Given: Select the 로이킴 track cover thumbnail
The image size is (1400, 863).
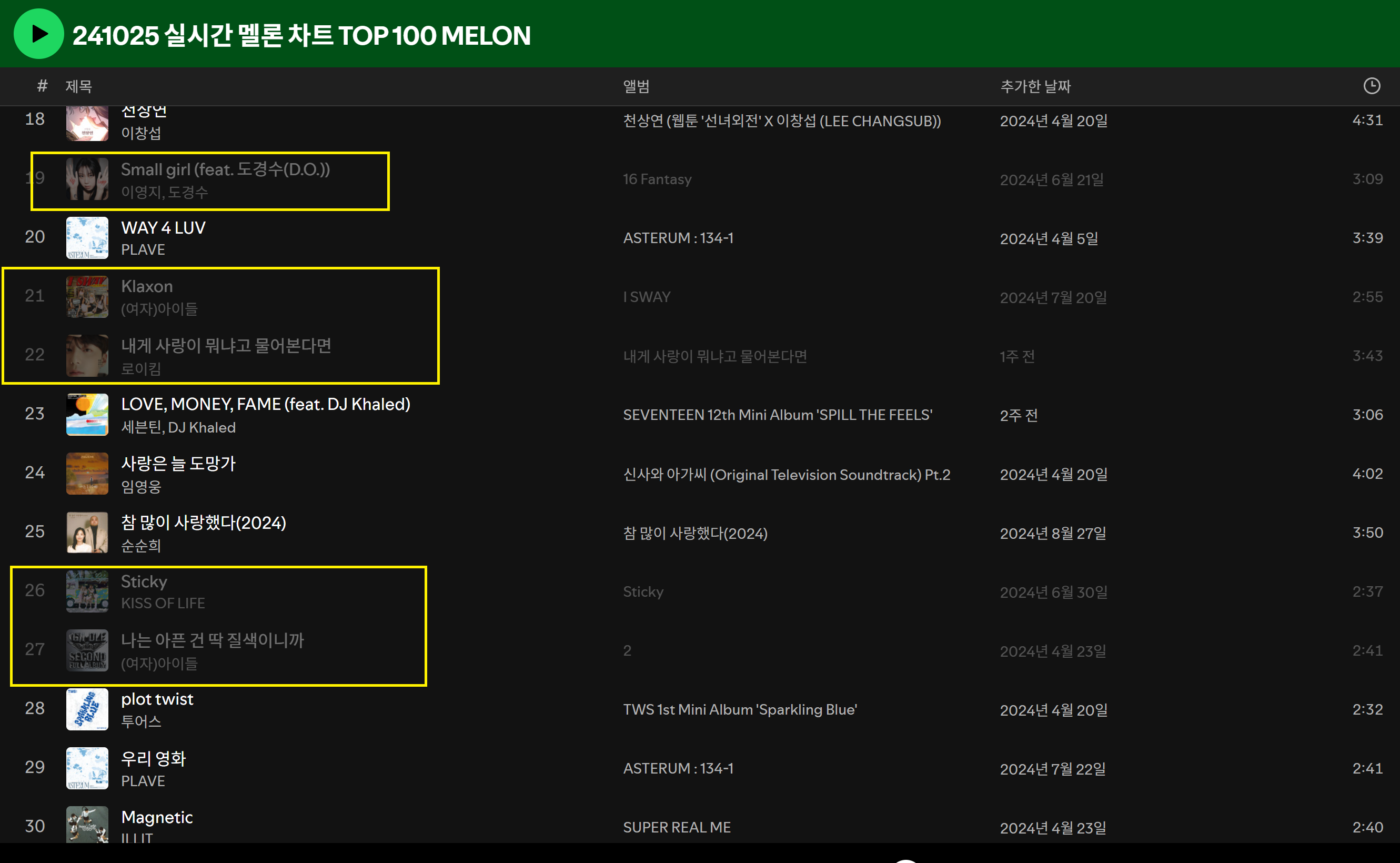Looking at the screenshot, I should [87, 356].
